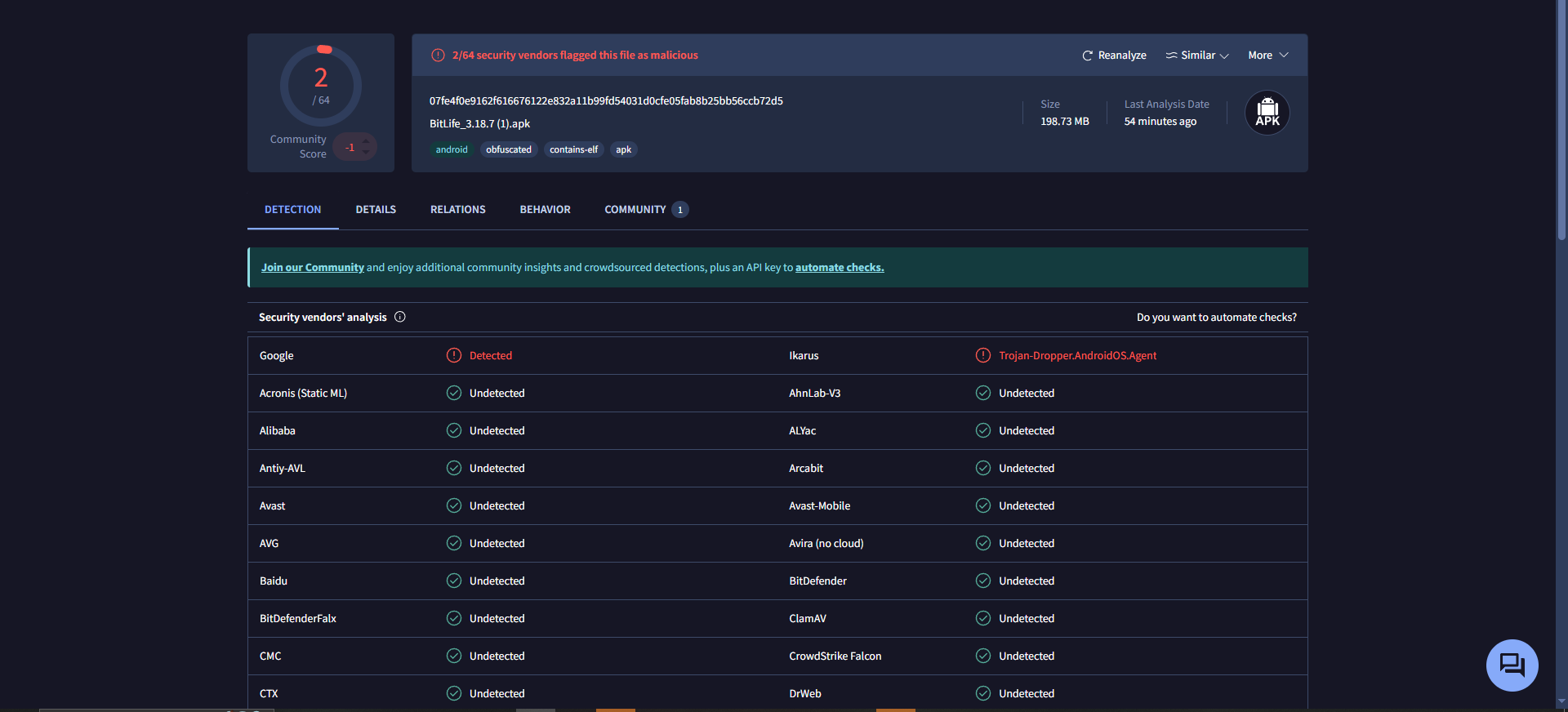The height and width of the screenshot is (712, 1568).
Task: Click the check icon in the Alibaba row
Action: tap(454, 430)
